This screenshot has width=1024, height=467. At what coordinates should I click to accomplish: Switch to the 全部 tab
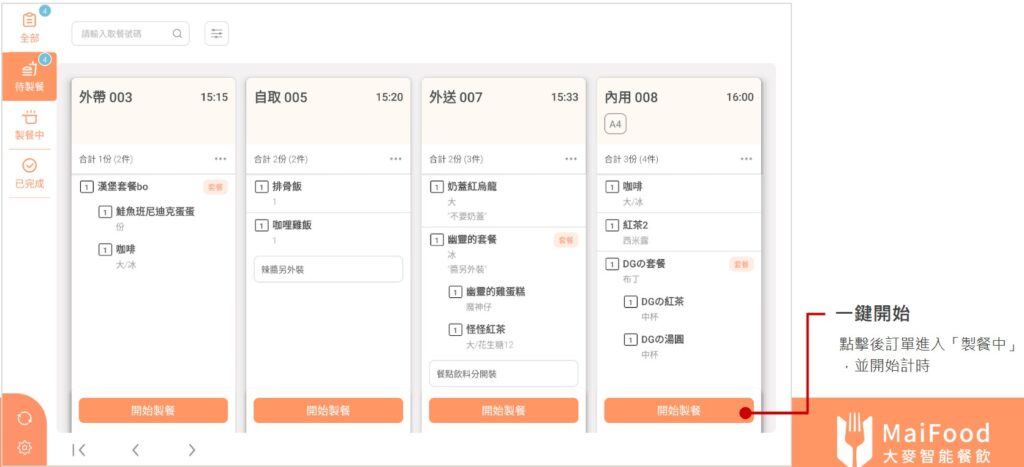(29, 26)
